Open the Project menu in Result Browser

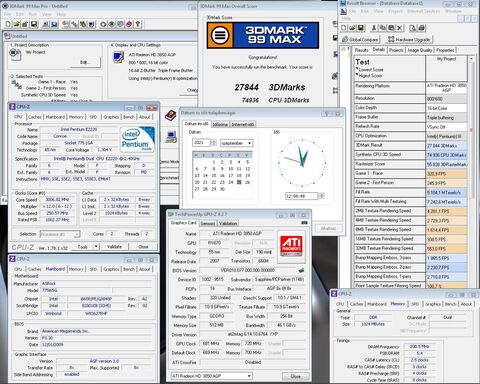click(395, 11)
